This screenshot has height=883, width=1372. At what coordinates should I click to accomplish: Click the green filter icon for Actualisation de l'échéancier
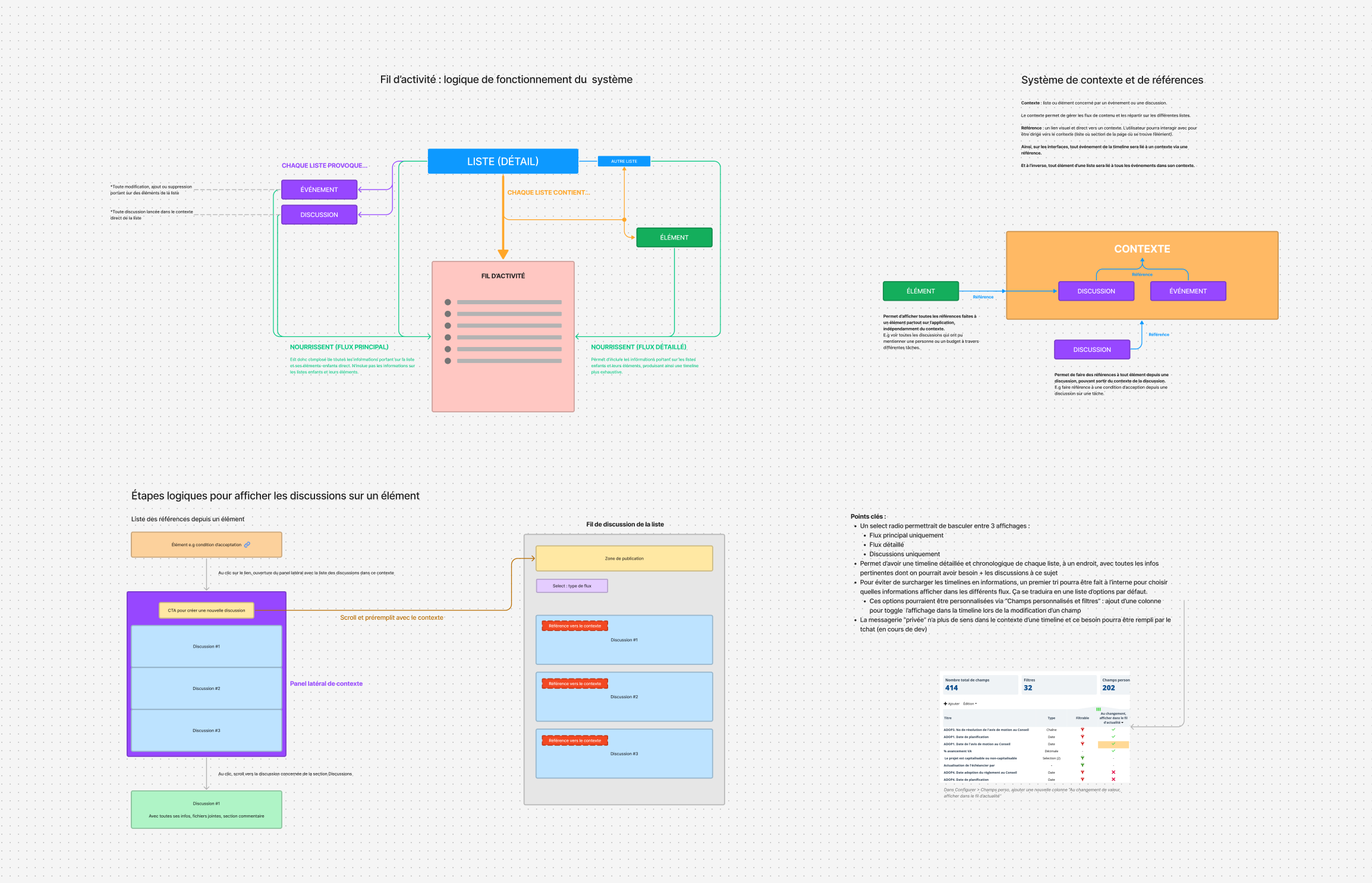[1082, 765]
